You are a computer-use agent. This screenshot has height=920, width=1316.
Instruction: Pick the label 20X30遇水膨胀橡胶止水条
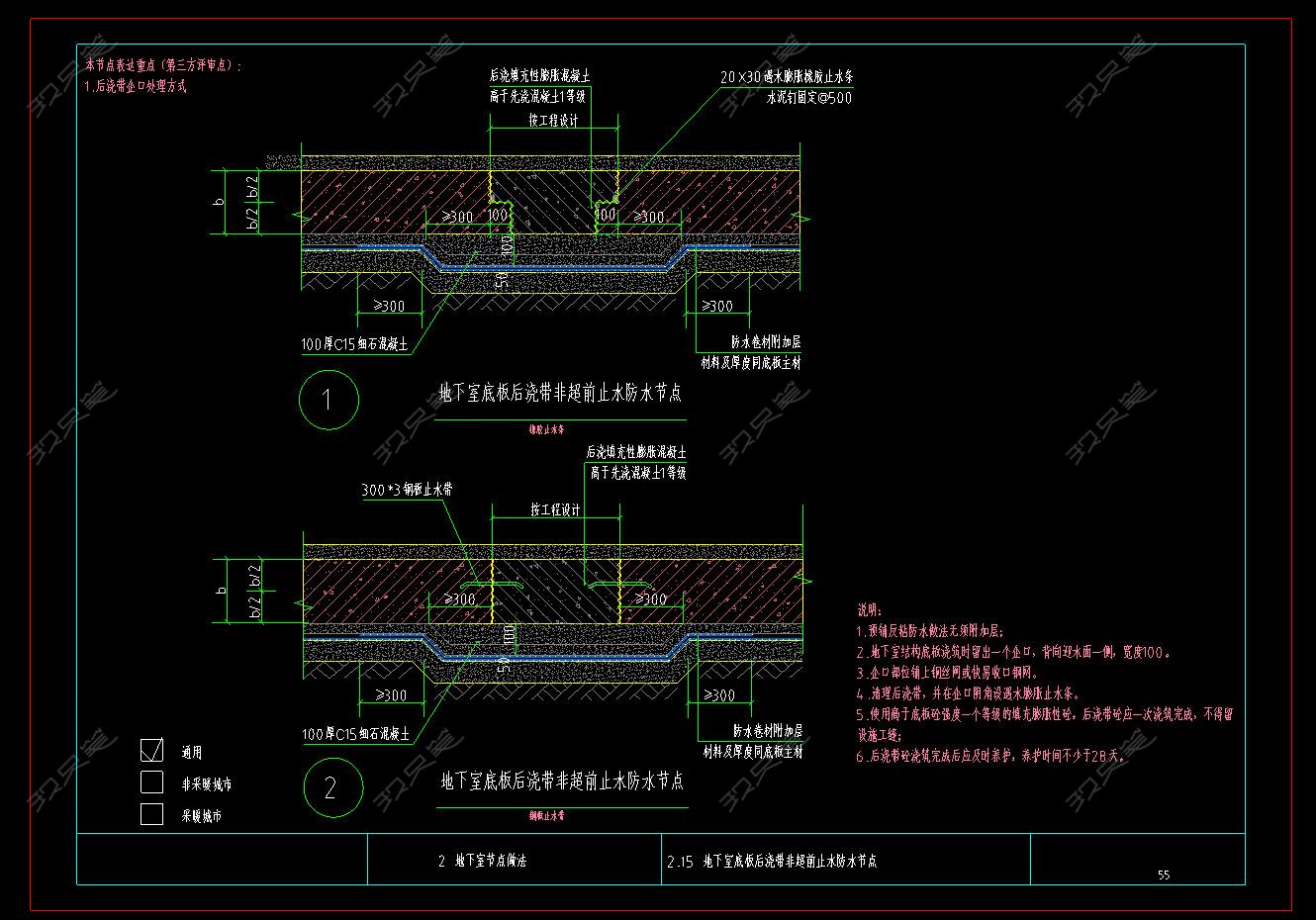(787, 76)
